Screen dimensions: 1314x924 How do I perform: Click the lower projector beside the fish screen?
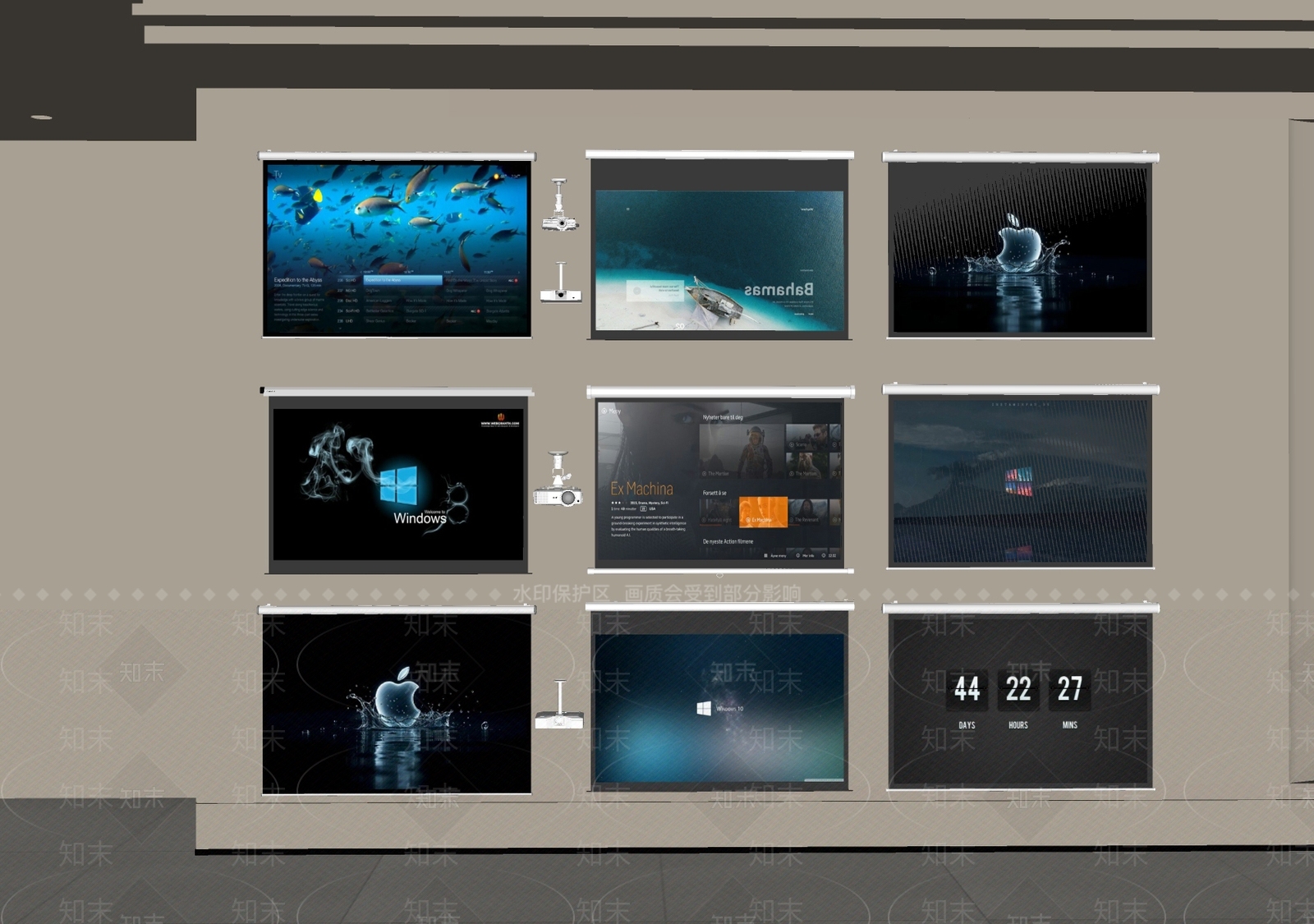tap(561, 283)
